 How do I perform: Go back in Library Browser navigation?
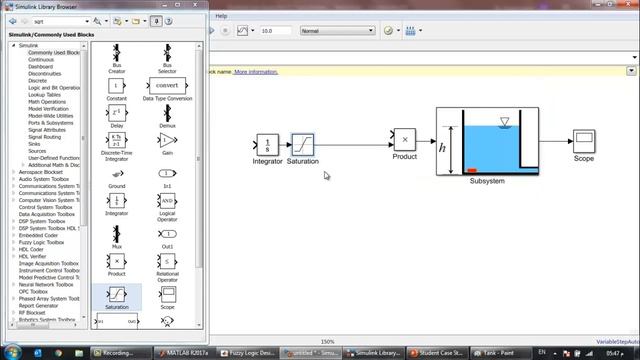(x=13, y=21)
